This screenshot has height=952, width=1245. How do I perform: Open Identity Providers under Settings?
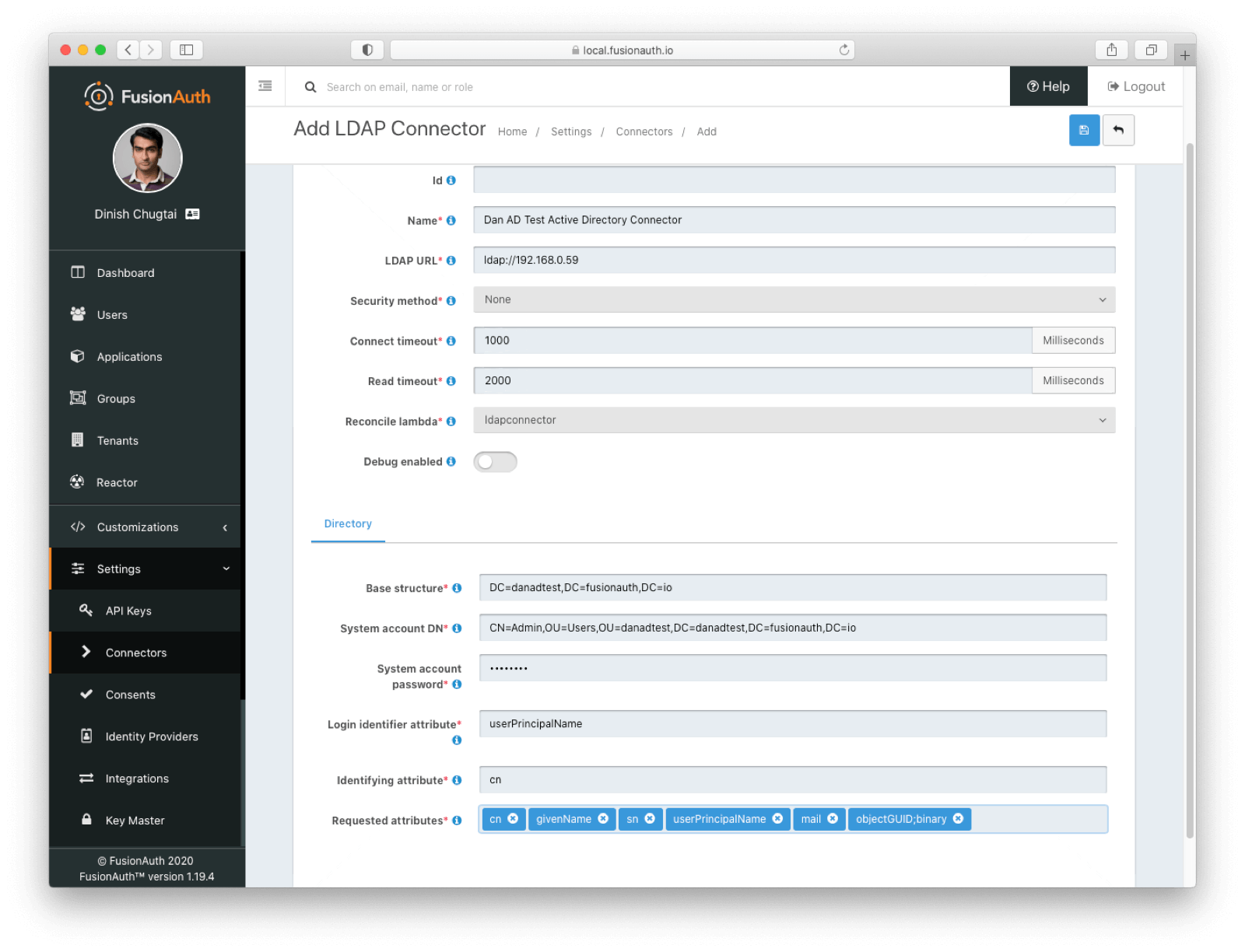[x=145, y=737]
